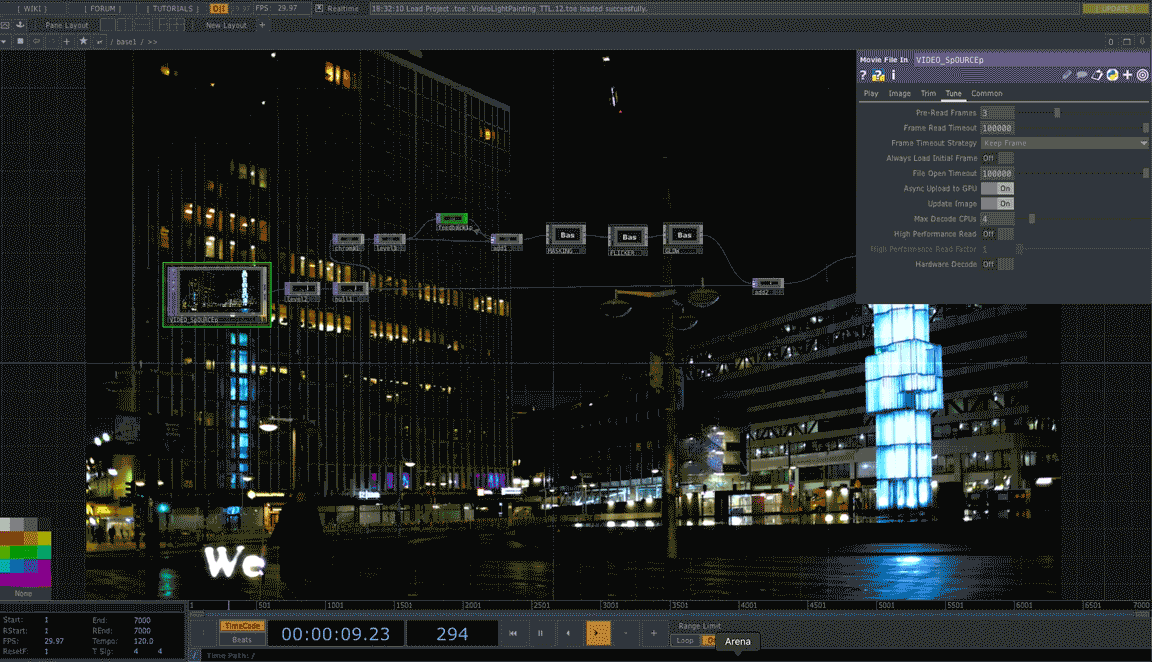The image size is (1152, 662).
Task: Toggle Always Load Initial Frame off switch
Action: (x=997, y=158)
